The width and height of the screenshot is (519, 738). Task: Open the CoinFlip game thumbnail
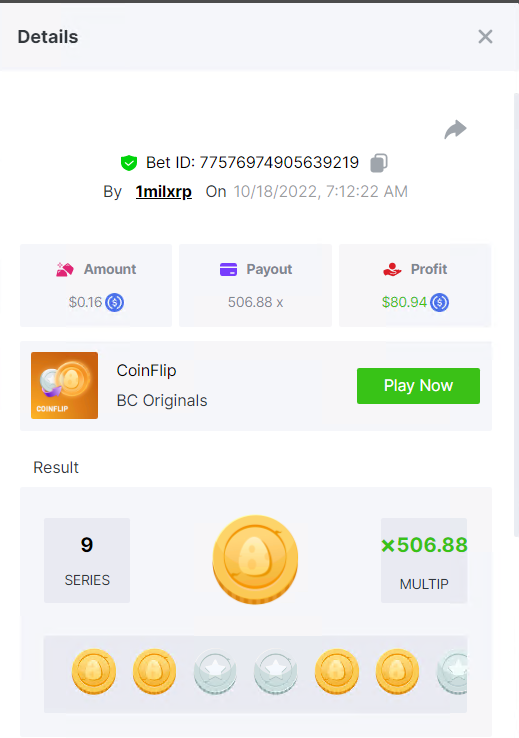pyautogui.click(x=64, y=385)
